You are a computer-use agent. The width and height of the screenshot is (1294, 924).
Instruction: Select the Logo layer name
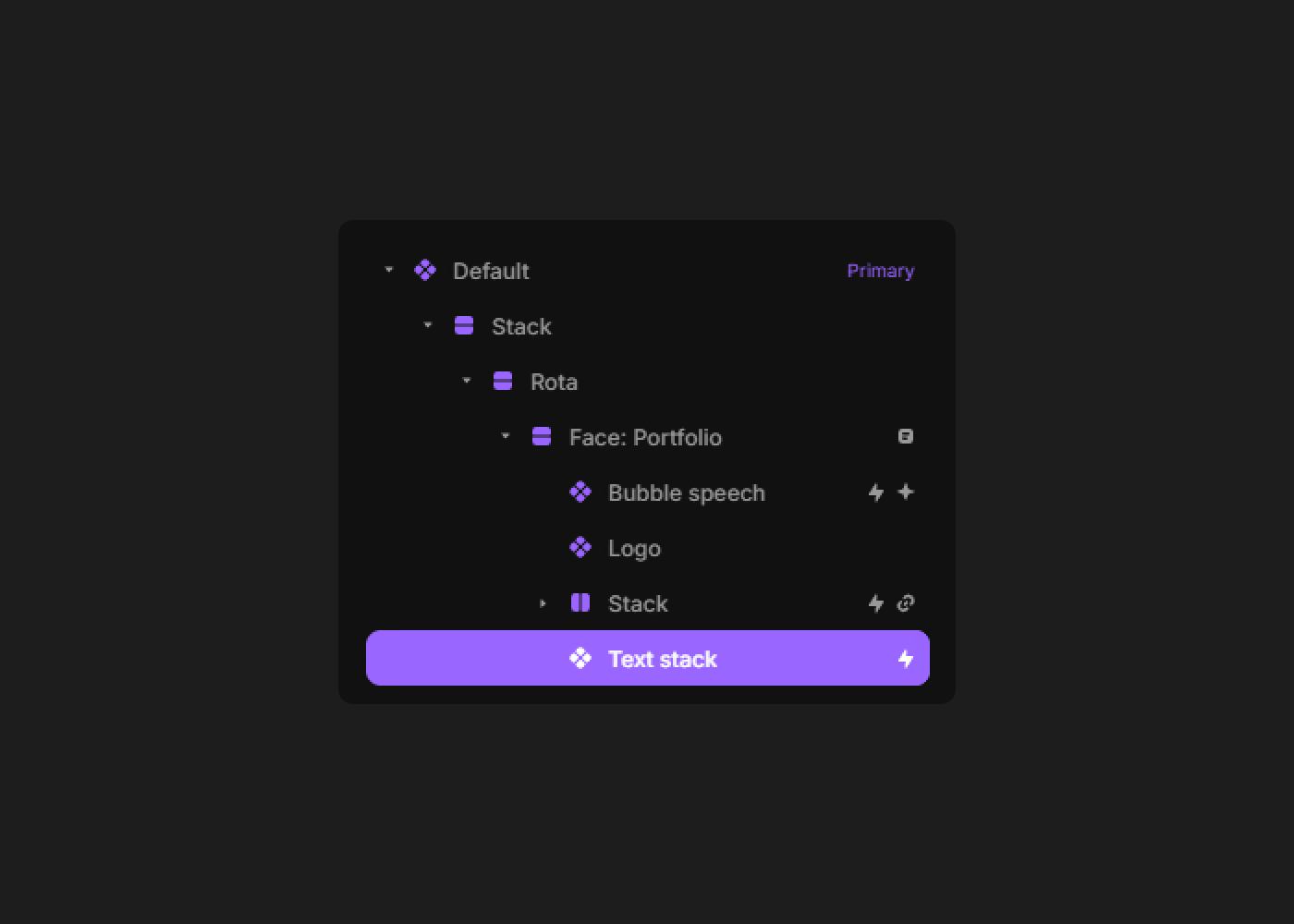(x=634, y=548)
